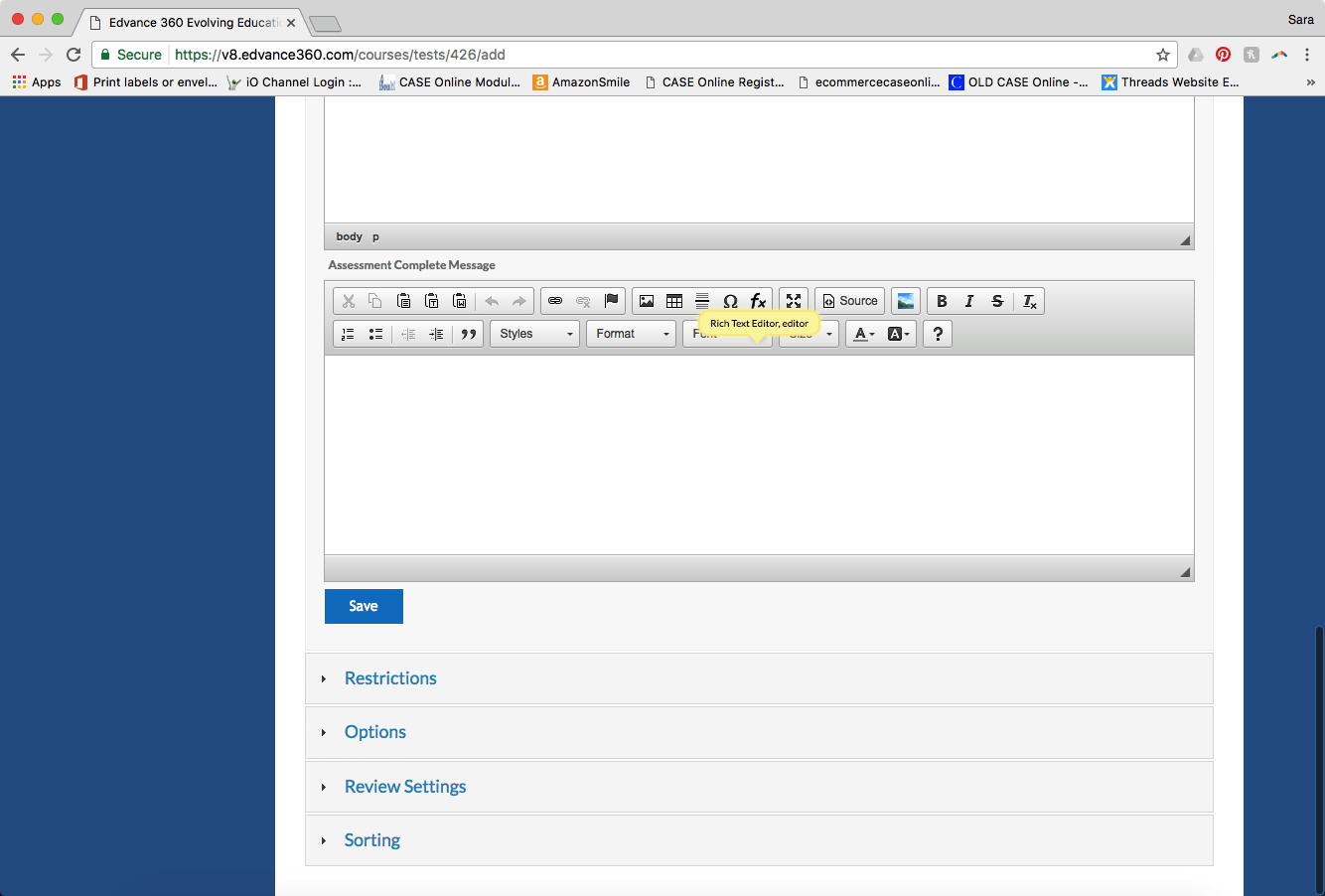Toggle italic formatting in the editor
Image resolution: width=1325 pixels, height=896 pixels.
[x=969, y=301]
